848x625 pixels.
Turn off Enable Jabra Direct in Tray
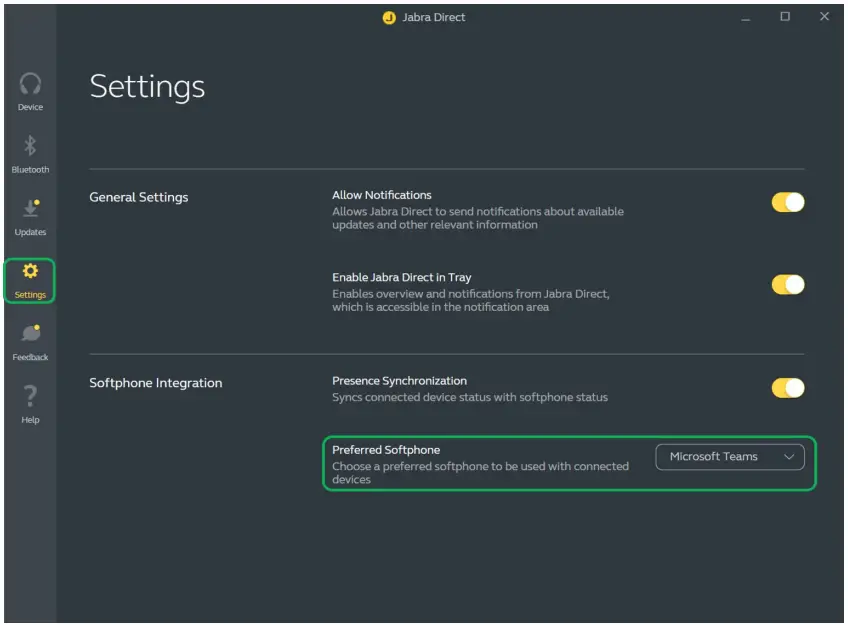[787, 284]
